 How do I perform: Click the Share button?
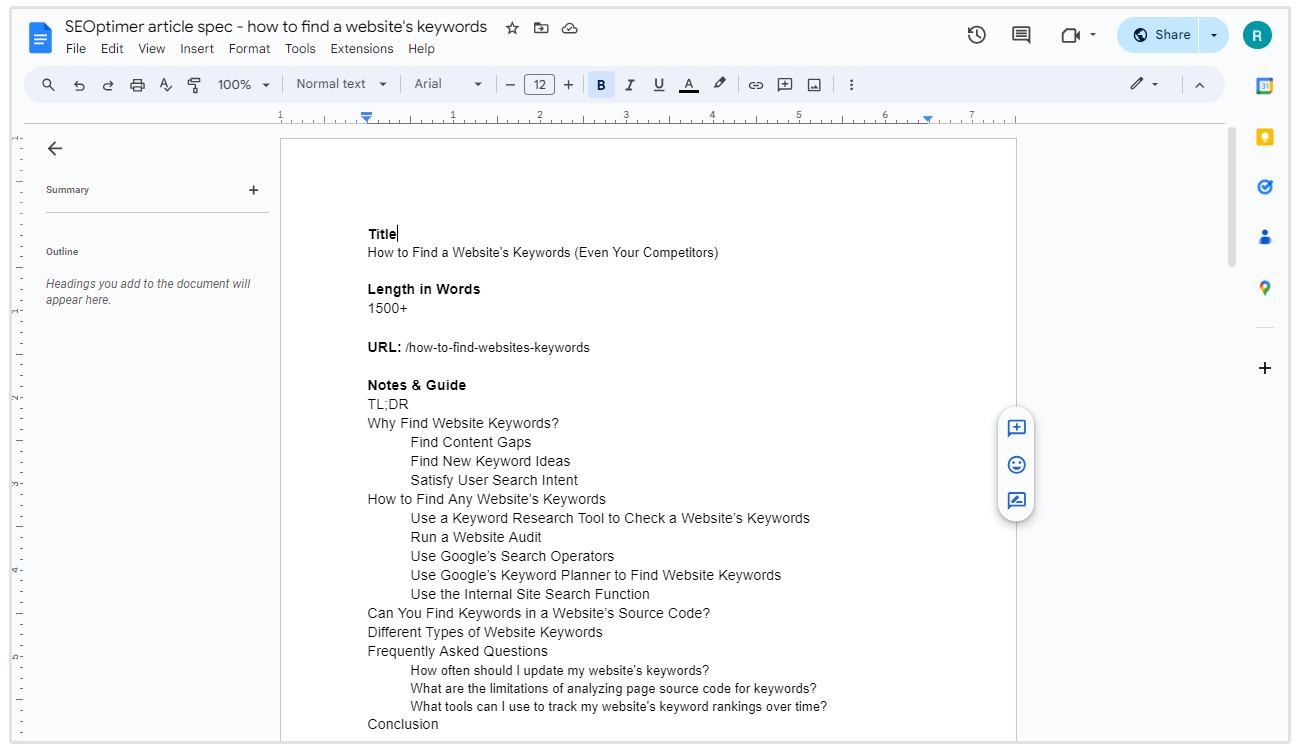pos(1160,35)
